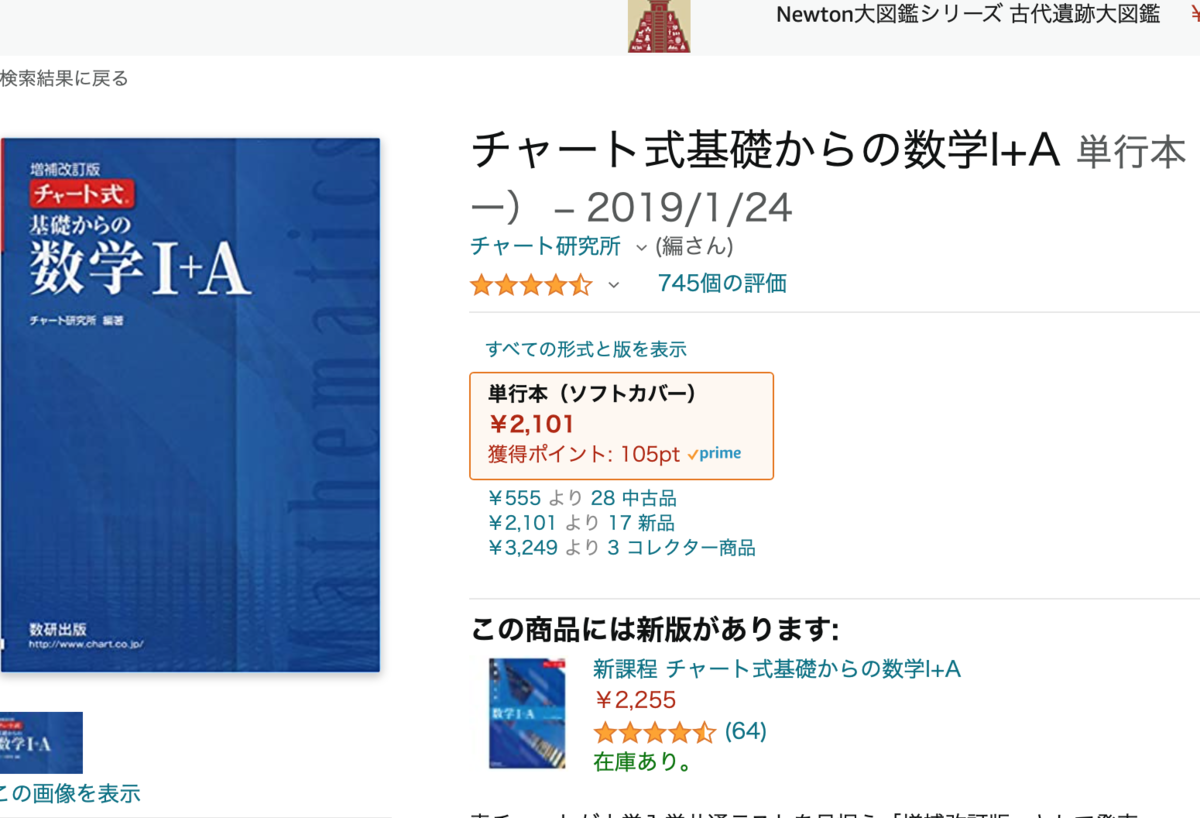The image size is (1200, 818).
Task: Expand the rating breakdown chevron beside stars
Action: 613,285
